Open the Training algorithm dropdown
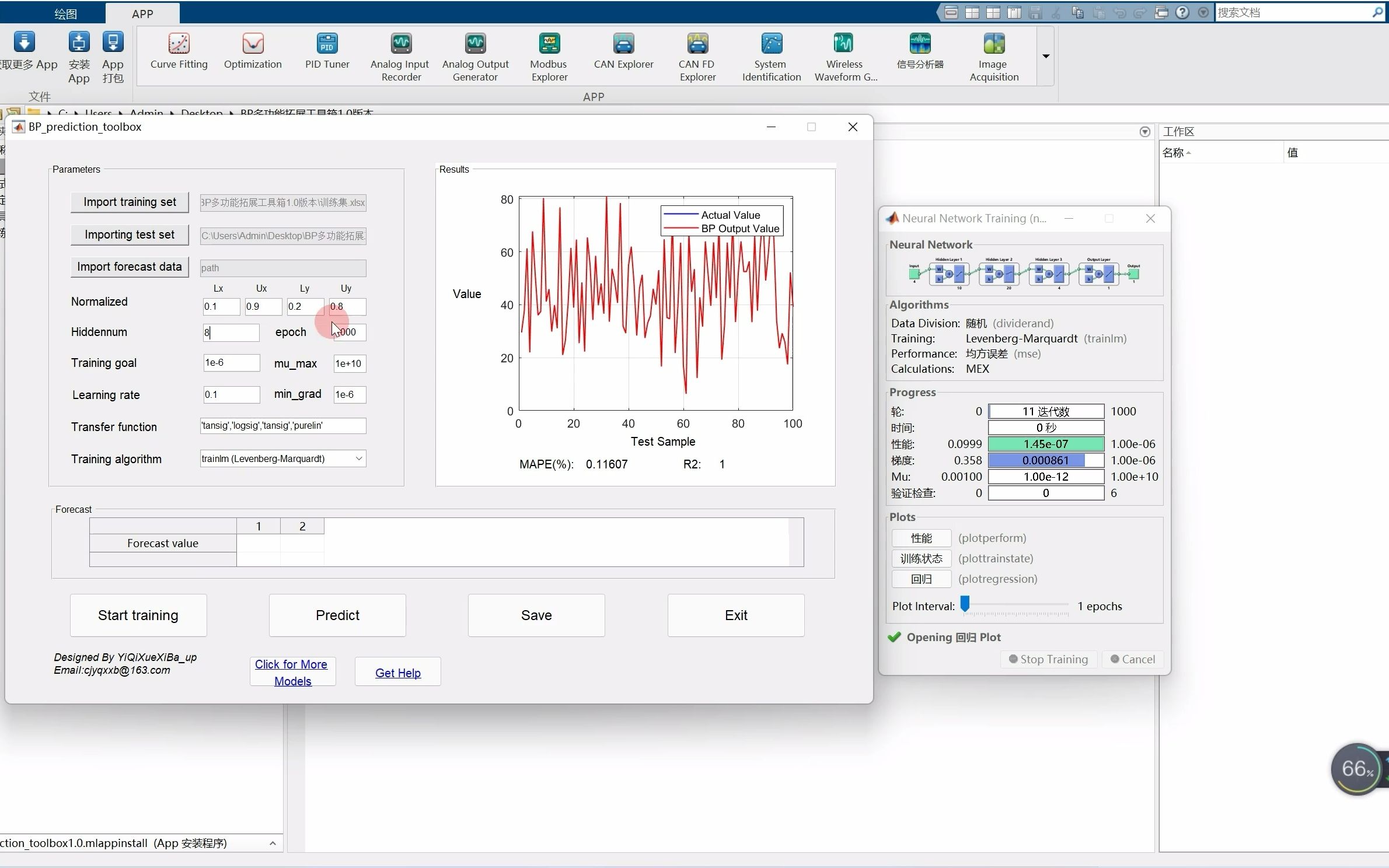The width and height of the screenshot is (1389, 868). 359,459
